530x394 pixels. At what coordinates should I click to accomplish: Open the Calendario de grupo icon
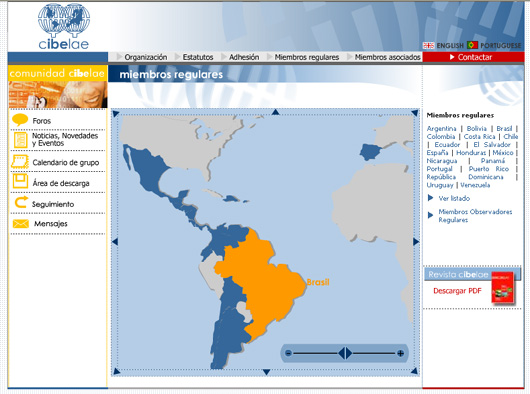[20, 162]
